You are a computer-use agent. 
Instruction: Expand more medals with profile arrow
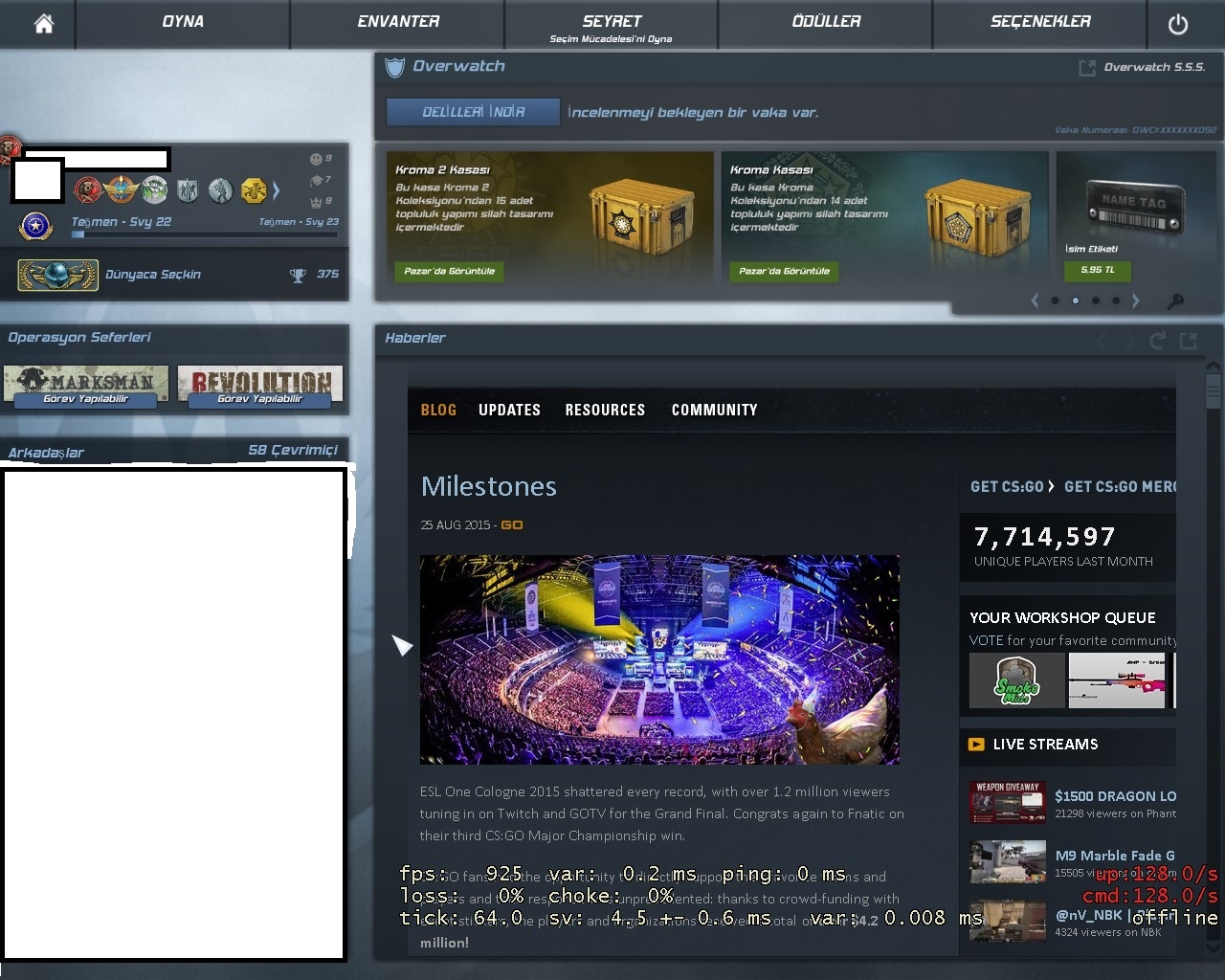(276, 190)
